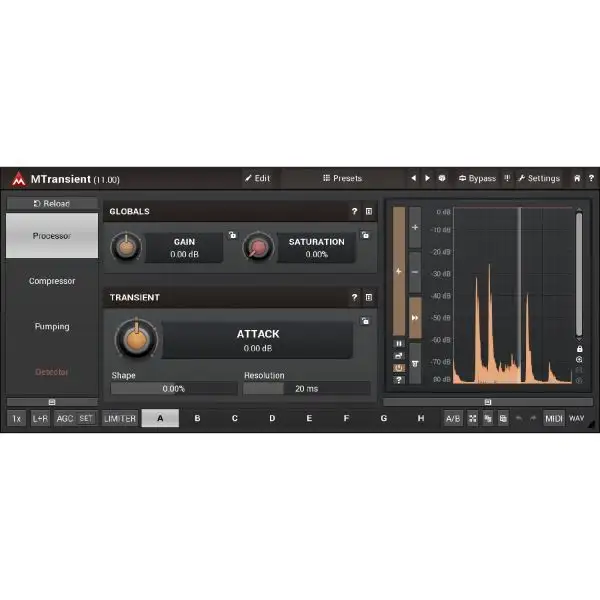Click the randomize dice icon next to H
Screen dimensions: 600x600
[471, 419]
